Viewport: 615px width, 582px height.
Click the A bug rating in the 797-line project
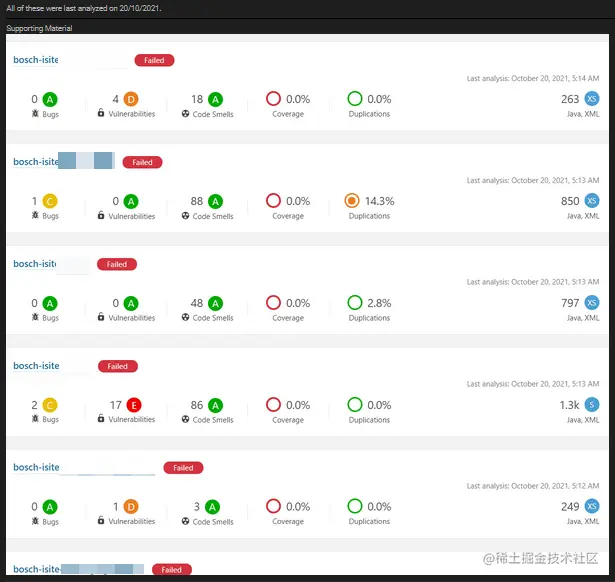[50, 303]
